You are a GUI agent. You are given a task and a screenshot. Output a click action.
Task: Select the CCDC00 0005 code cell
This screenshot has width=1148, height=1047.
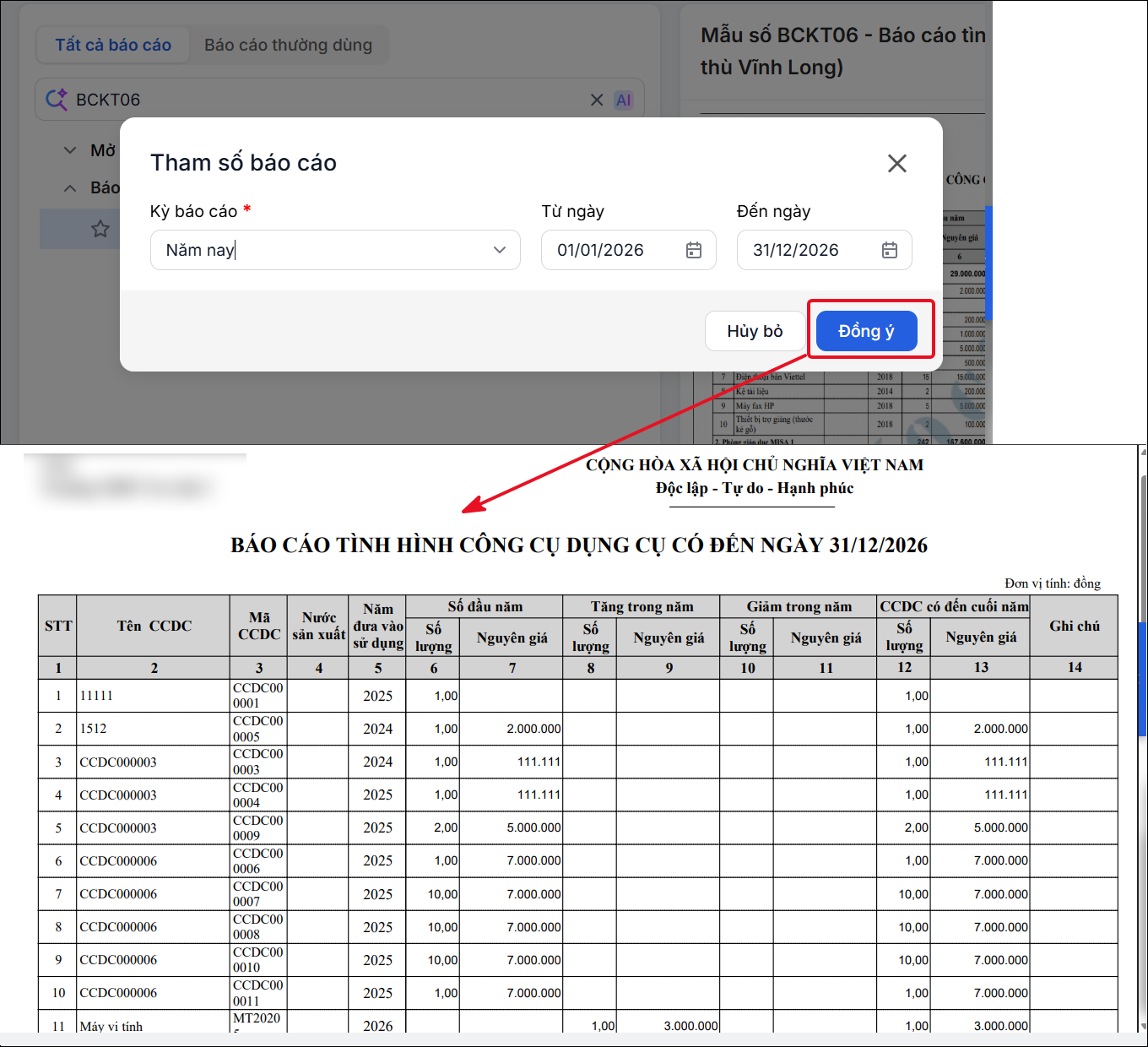click(x=258, y=729)
